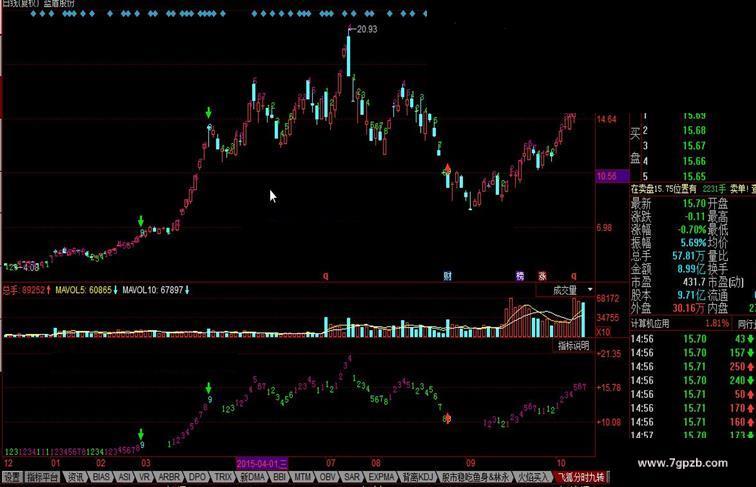Viewport: 756px width, 487px height.
Task: Click the 涨 marker icon on chart
Action: (542, 276)
